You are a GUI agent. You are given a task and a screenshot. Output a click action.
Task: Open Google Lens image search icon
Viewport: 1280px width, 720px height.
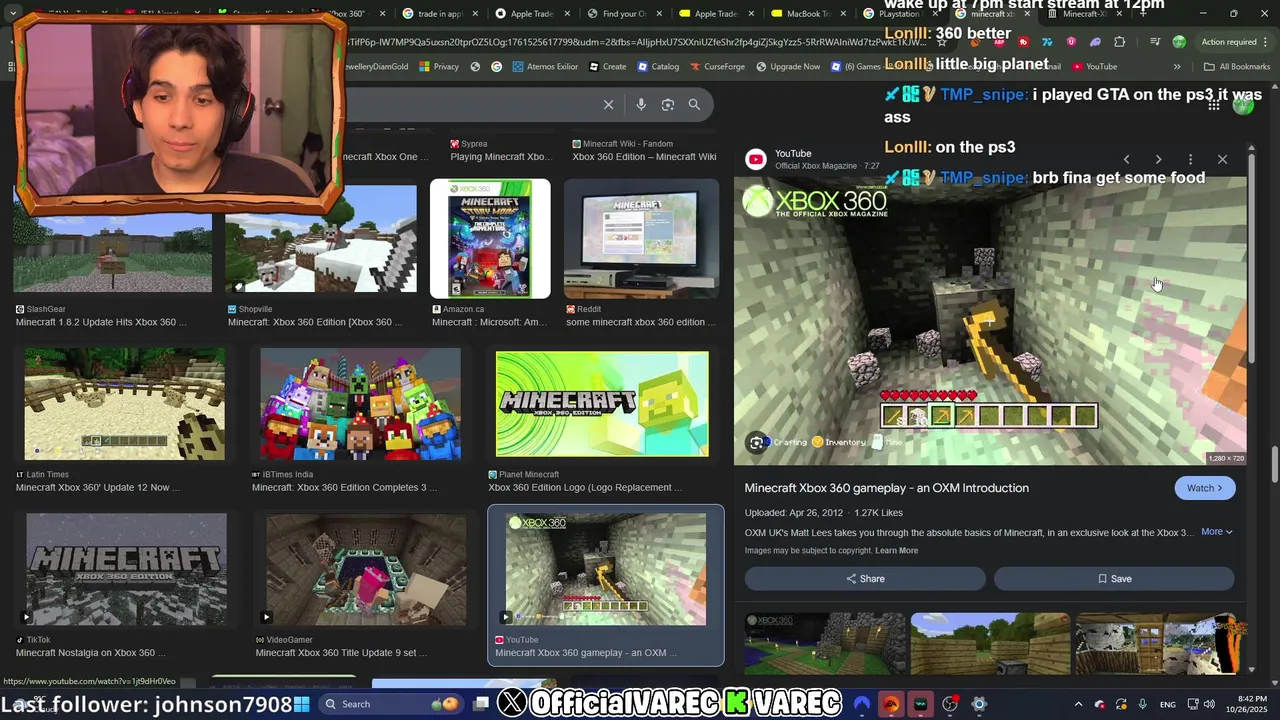pyautogui.click(x=668, y=104)
